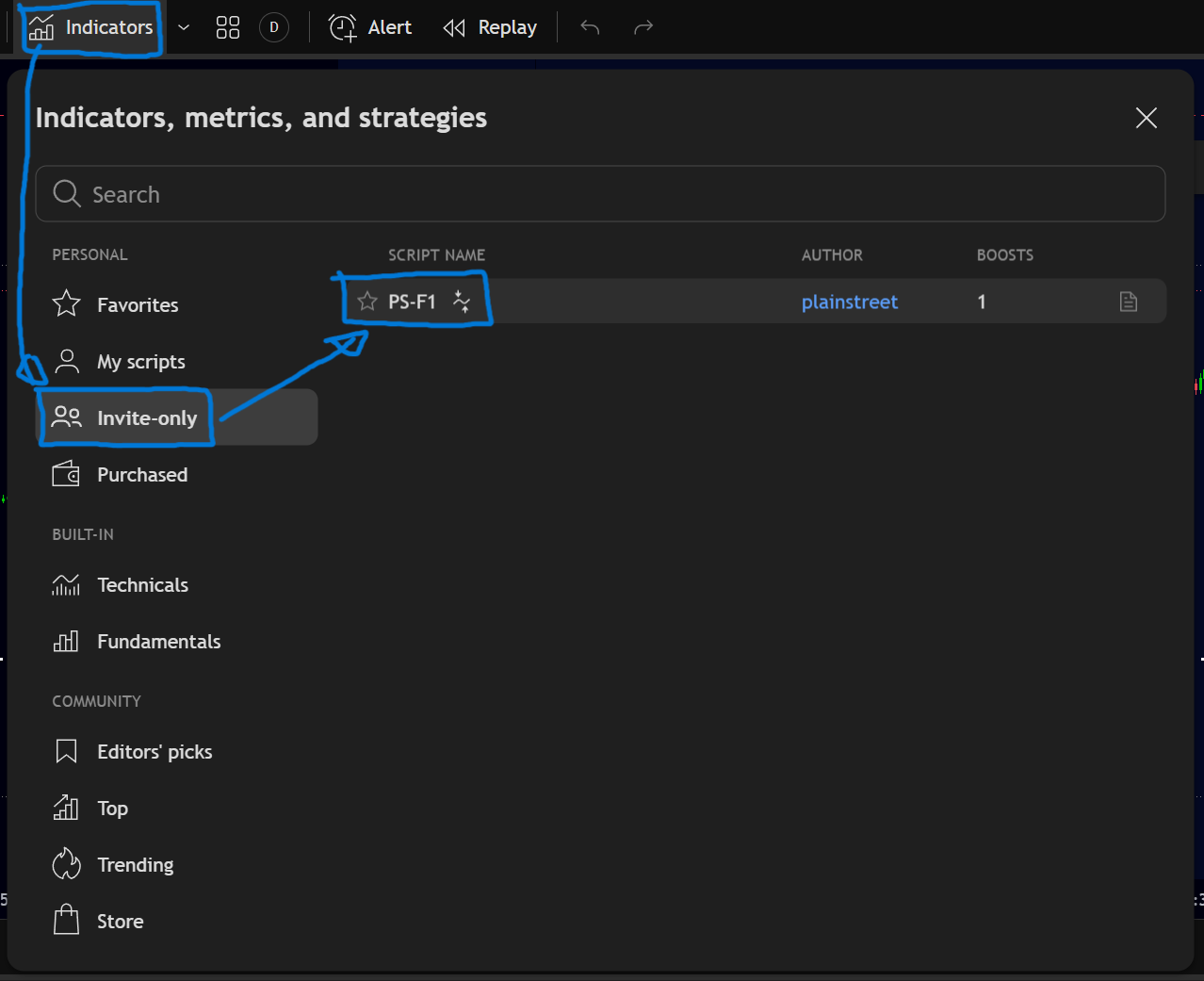Close the Indicators dialog
This screenshot has height=981, width=1204.
(x=1147, y=118)
